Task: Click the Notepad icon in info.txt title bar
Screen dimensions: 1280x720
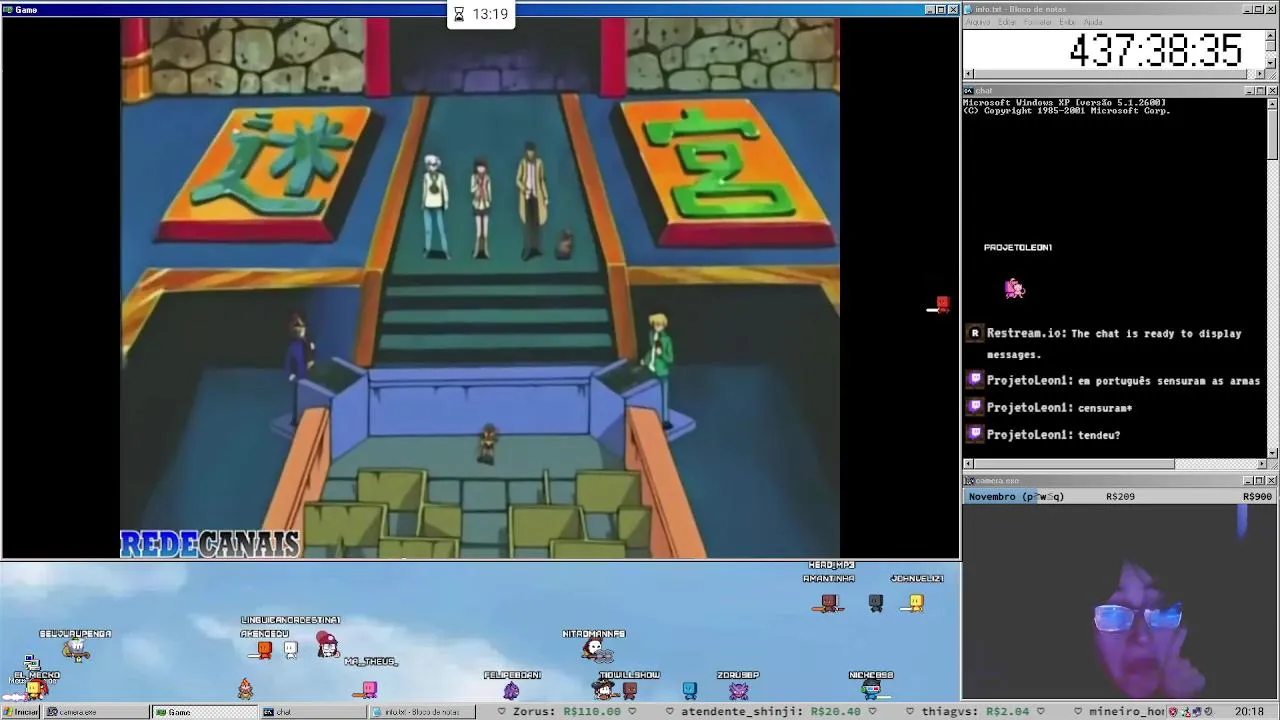Action: (x=969, y=9)
